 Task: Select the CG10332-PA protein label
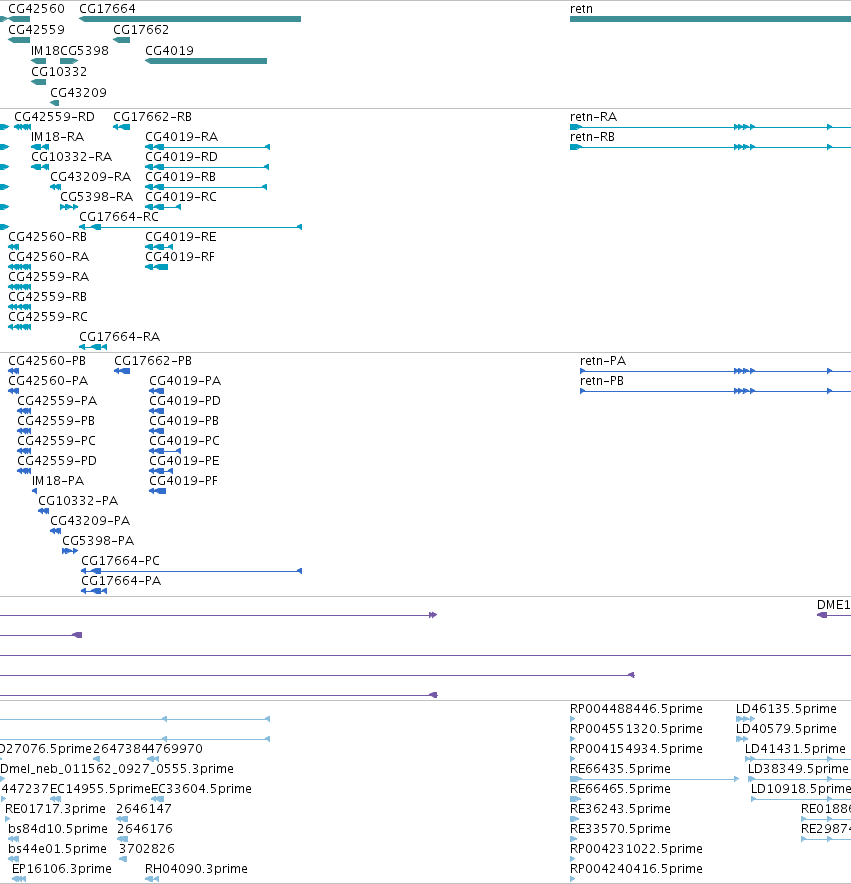[78, 501]
